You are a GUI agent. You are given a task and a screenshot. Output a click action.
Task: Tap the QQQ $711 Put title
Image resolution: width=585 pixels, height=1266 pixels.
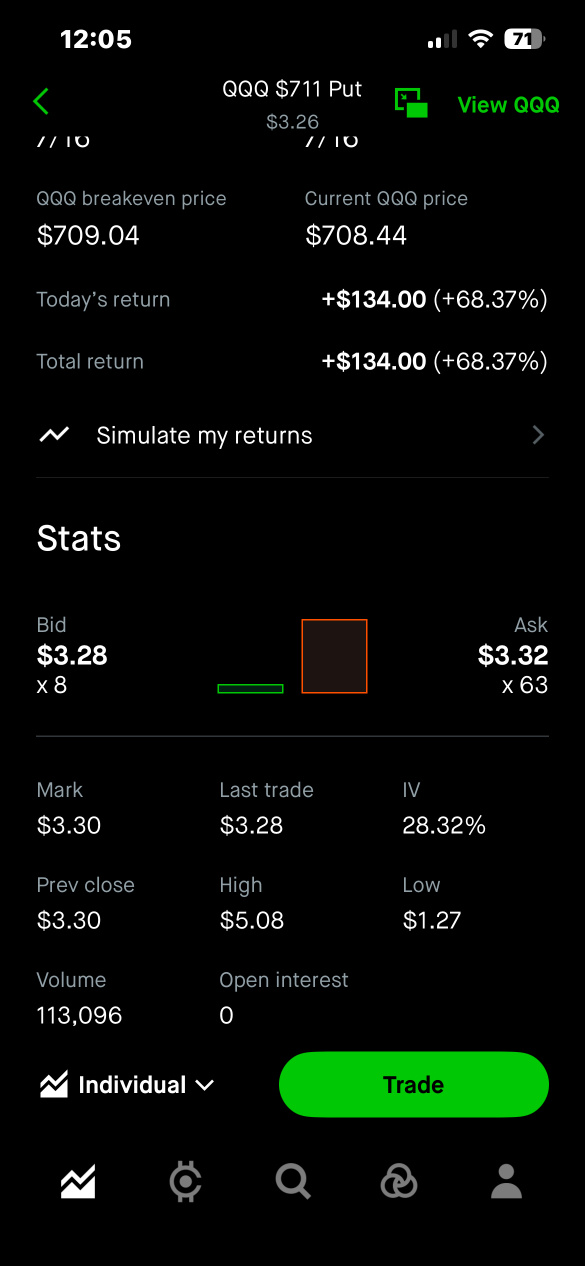coord(292,90)
